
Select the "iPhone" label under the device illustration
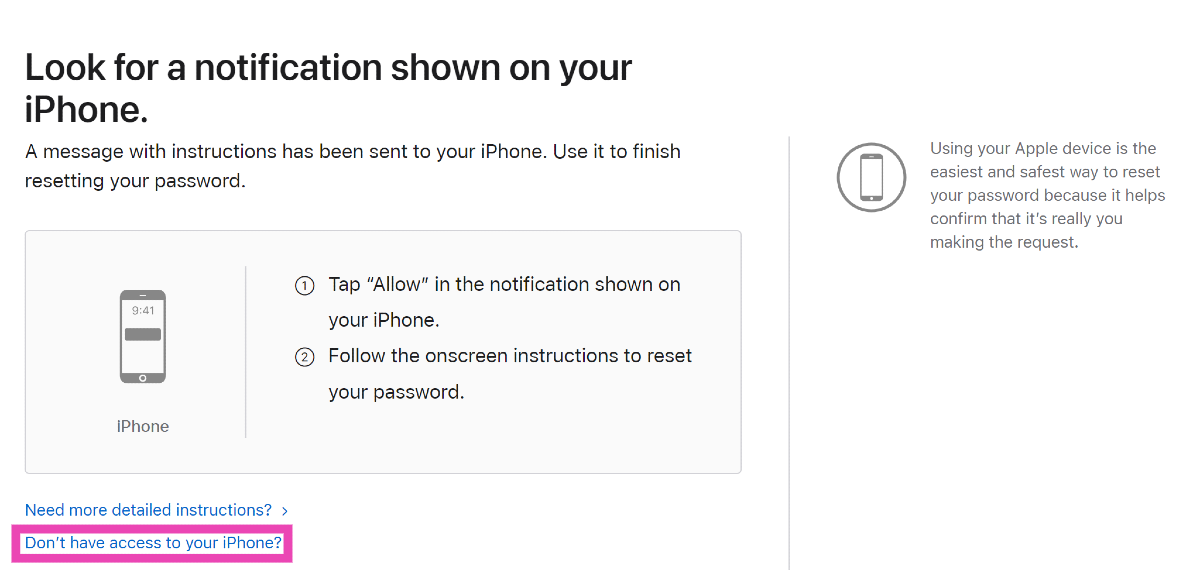pyautogui.click(x=143, y=426)
